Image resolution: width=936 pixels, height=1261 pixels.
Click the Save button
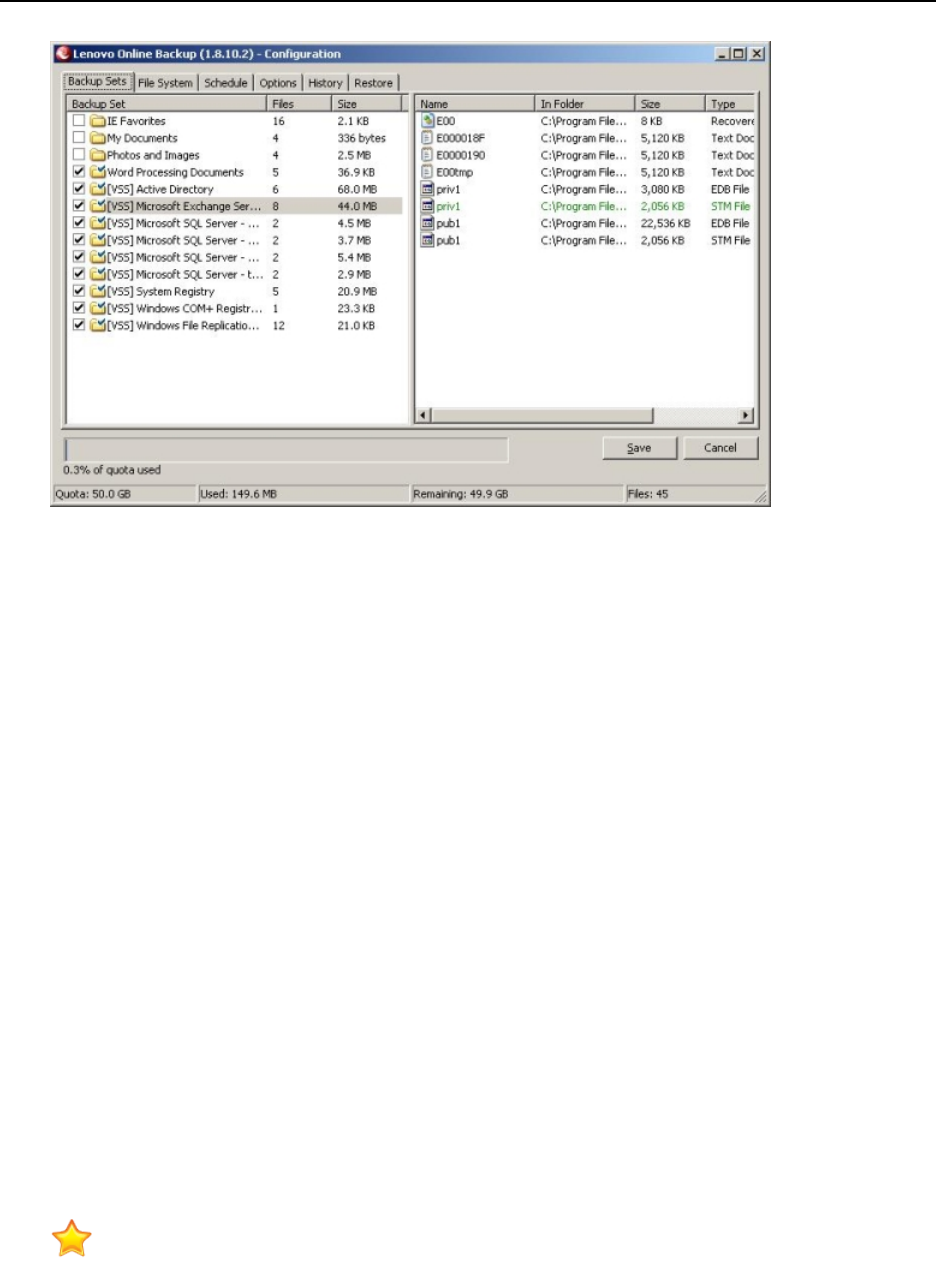640,448
